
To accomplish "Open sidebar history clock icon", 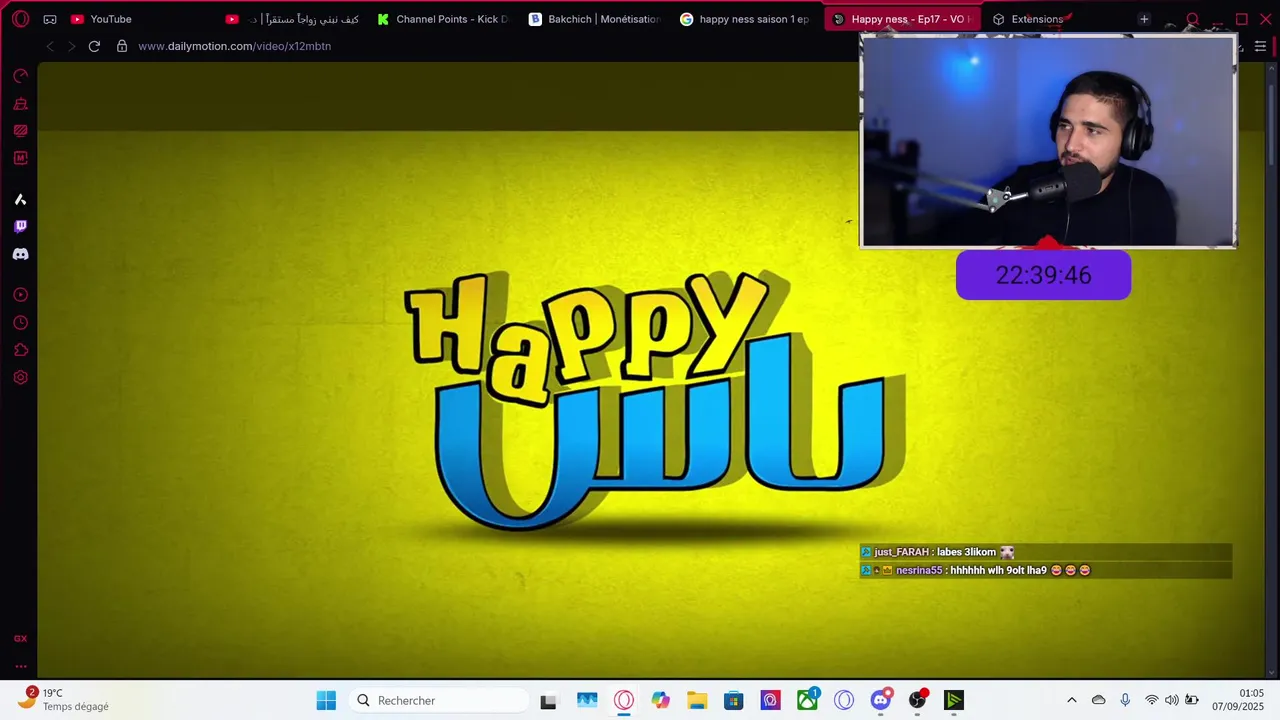I will pos(20,323).
